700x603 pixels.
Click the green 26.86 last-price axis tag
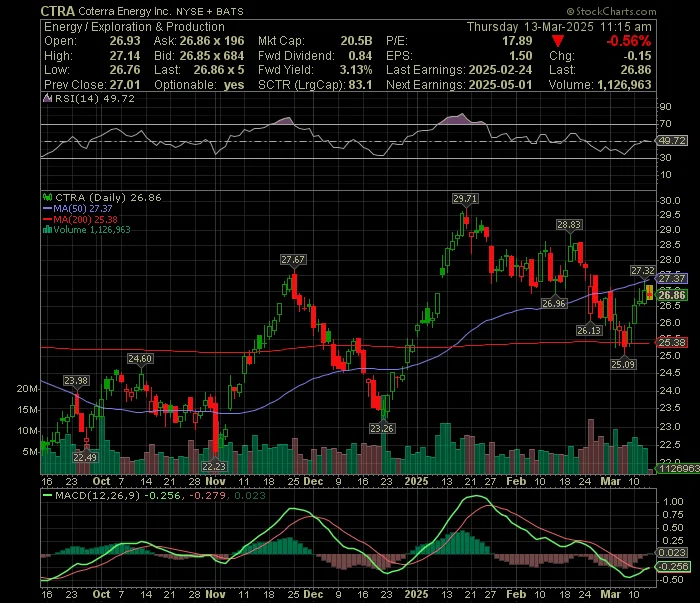click(x=672, y=295)
